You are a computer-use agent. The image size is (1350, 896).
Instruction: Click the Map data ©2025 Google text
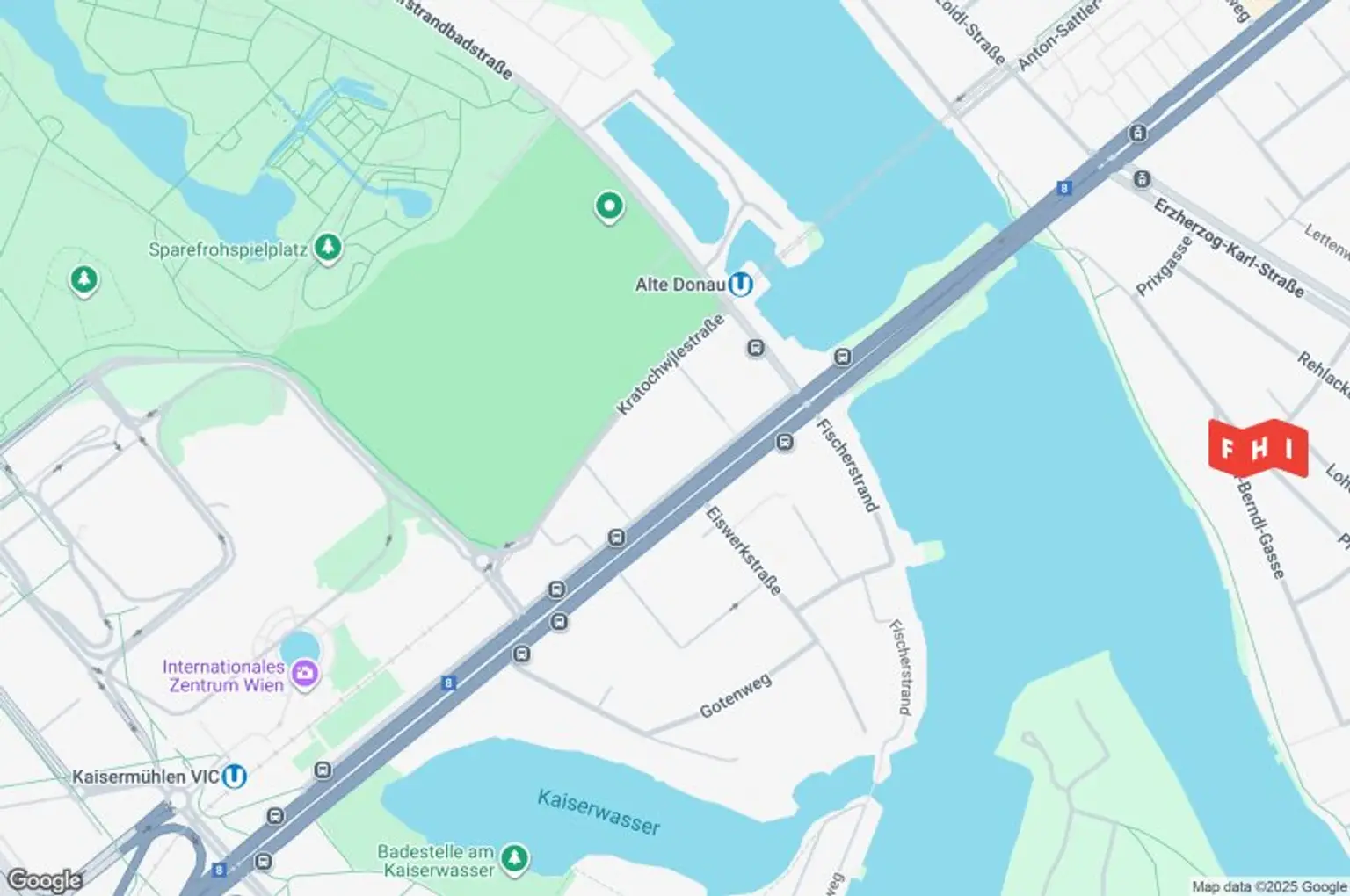[1269, 887]
